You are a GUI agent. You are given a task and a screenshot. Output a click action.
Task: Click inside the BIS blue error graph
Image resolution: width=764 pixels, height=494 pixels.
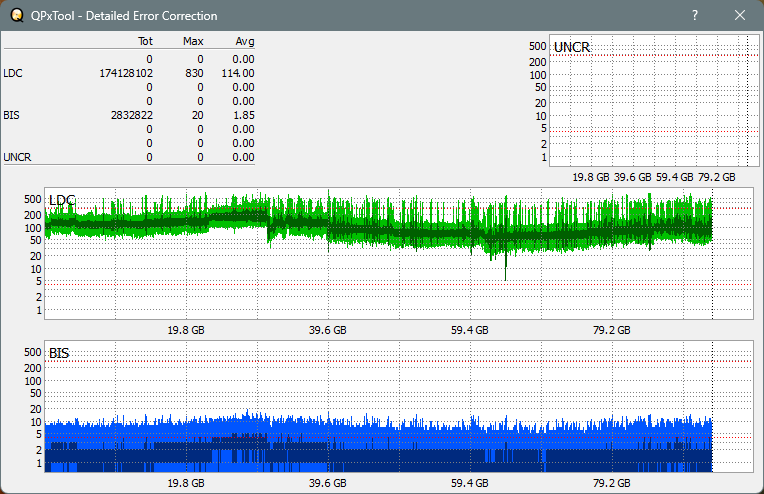(399, 406)
